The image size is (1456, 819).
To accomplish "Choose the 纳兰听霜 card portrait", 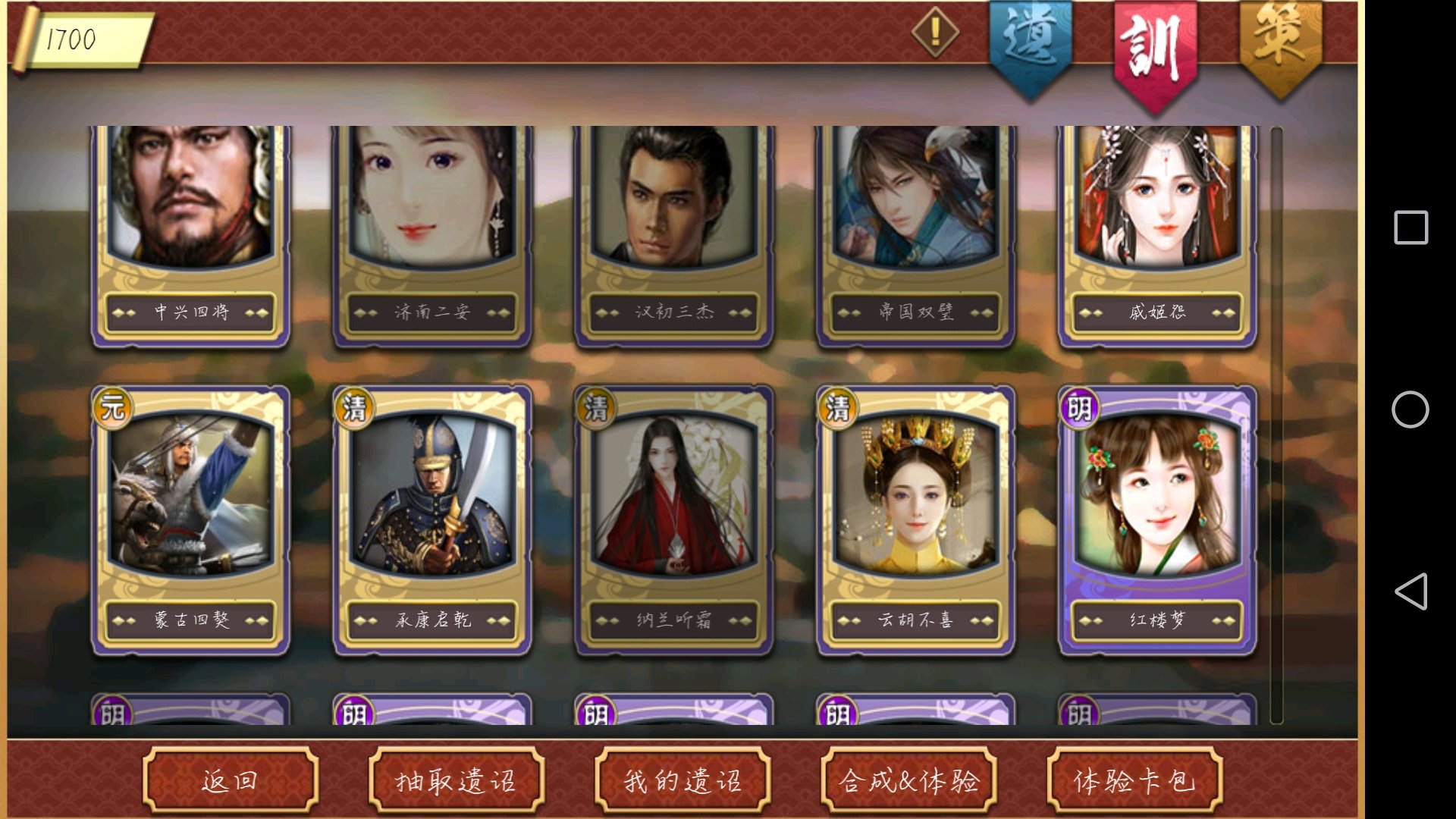I will [x=674, y=494].
